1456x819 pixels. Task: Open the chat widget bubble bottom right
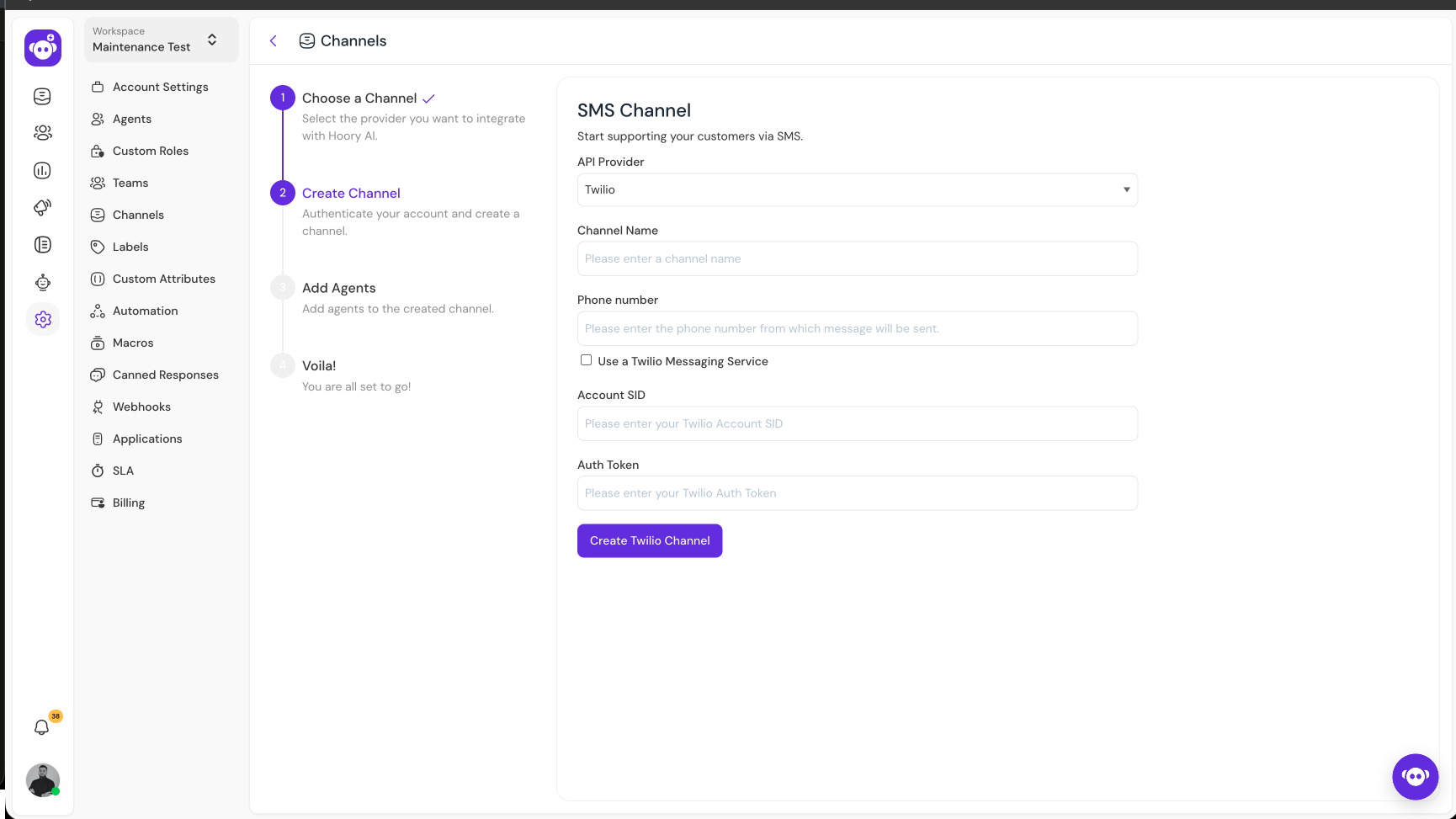tap(1416, 776)
